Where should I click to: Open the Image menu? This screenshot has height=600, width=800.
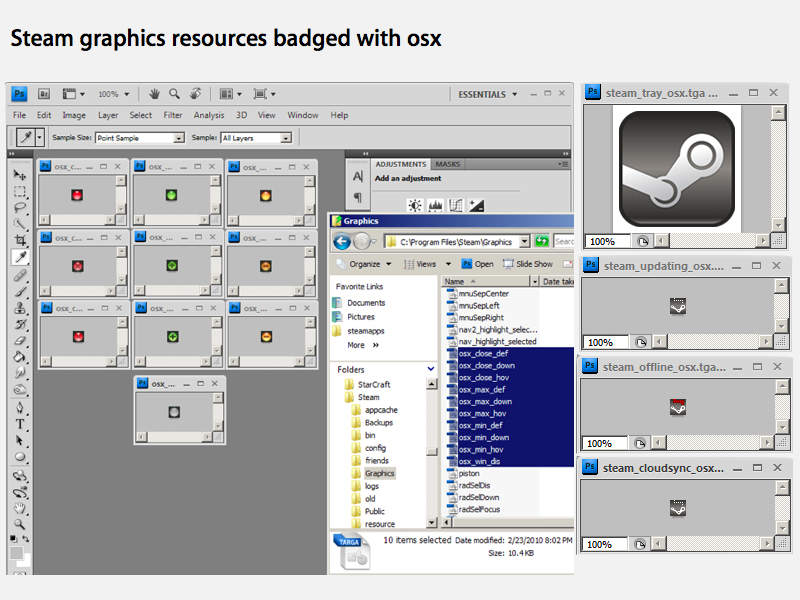[74, 115]
